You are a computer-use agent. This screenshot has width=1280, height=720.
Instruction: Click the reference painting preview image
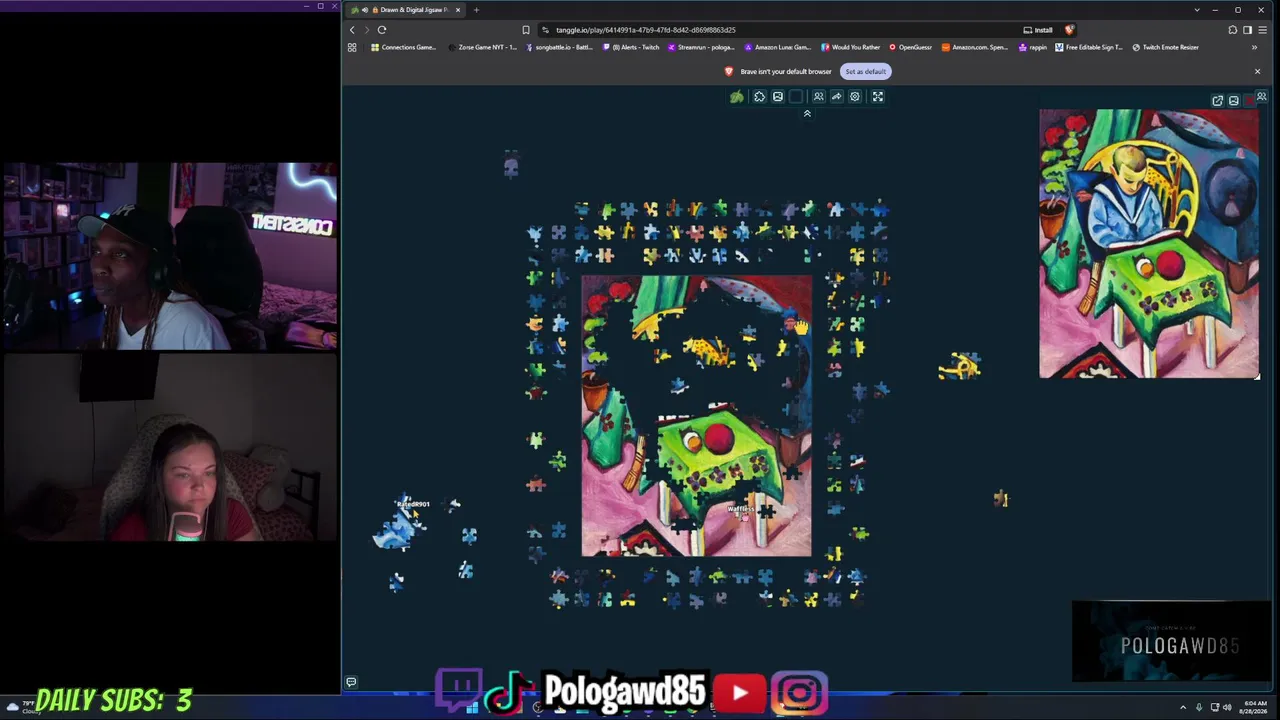point(1149,244)
